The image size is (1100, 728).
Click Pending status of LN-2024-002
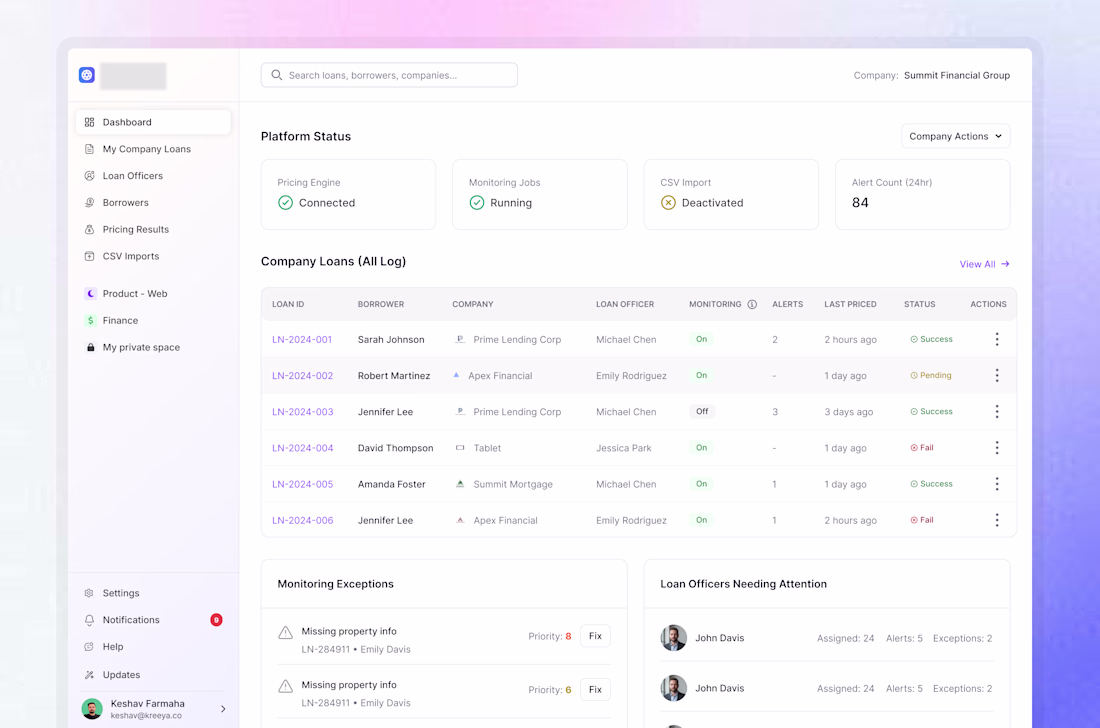tap(931, 375)
